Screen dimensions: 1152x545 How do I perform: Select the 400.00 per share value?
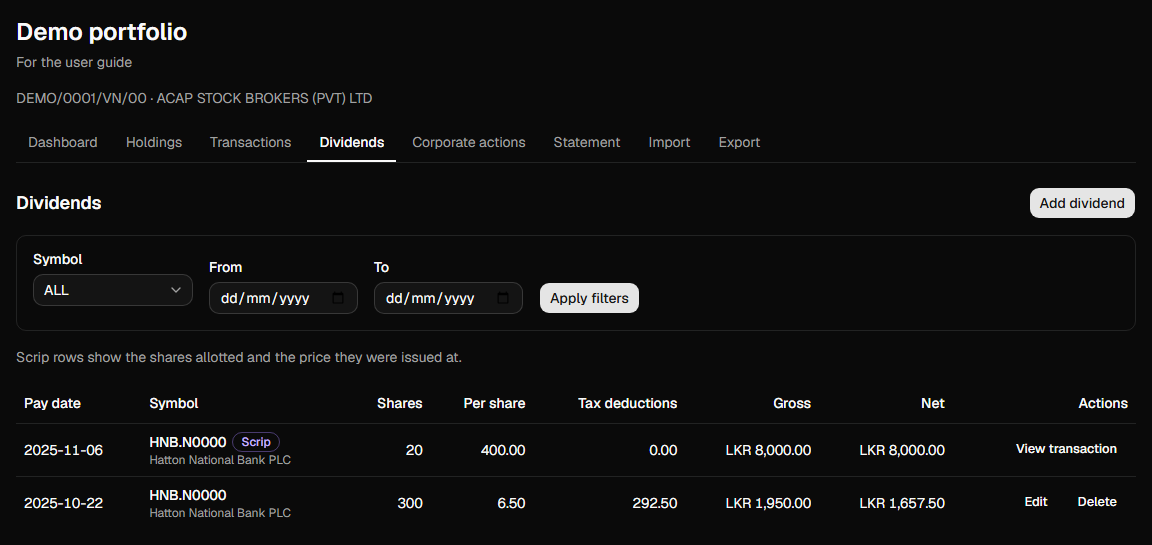coord(503,450)
